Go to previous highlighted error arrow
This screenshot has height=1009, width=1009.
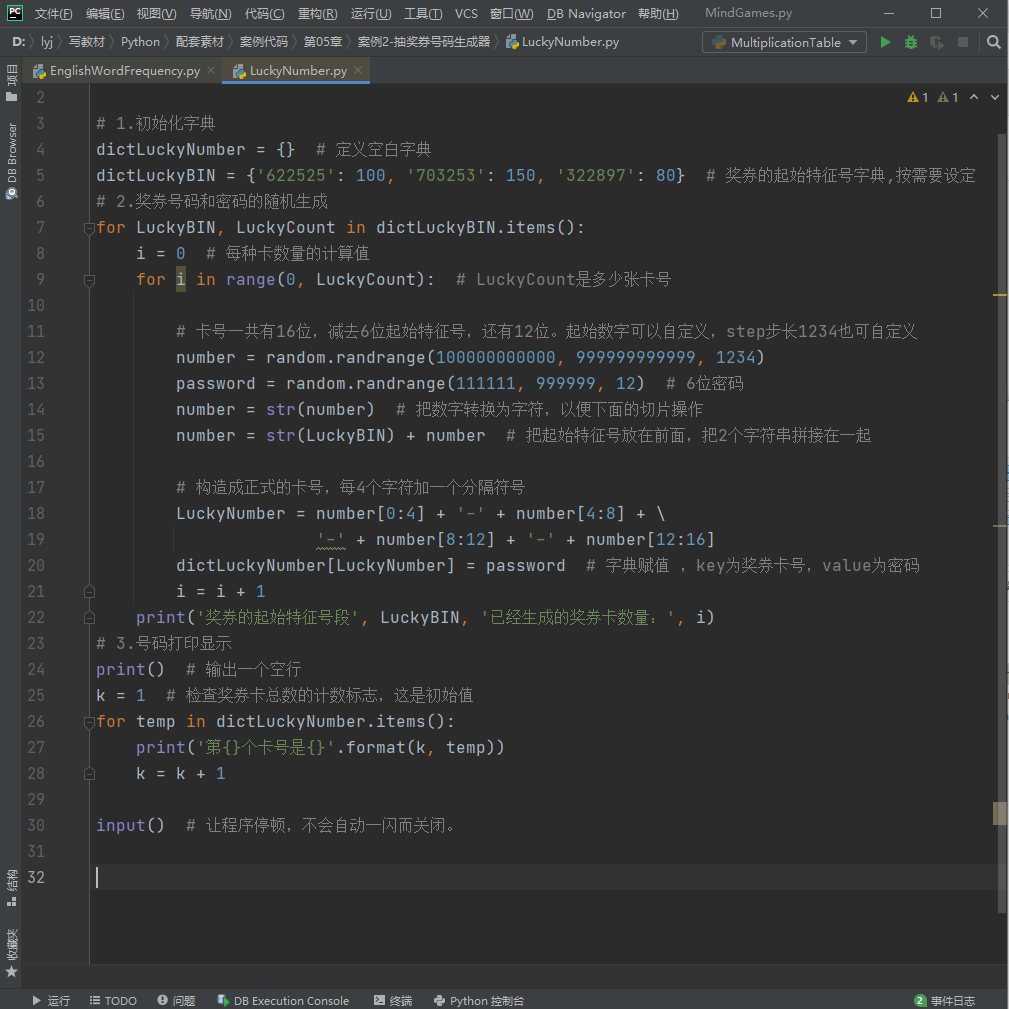tap(975, 97)
